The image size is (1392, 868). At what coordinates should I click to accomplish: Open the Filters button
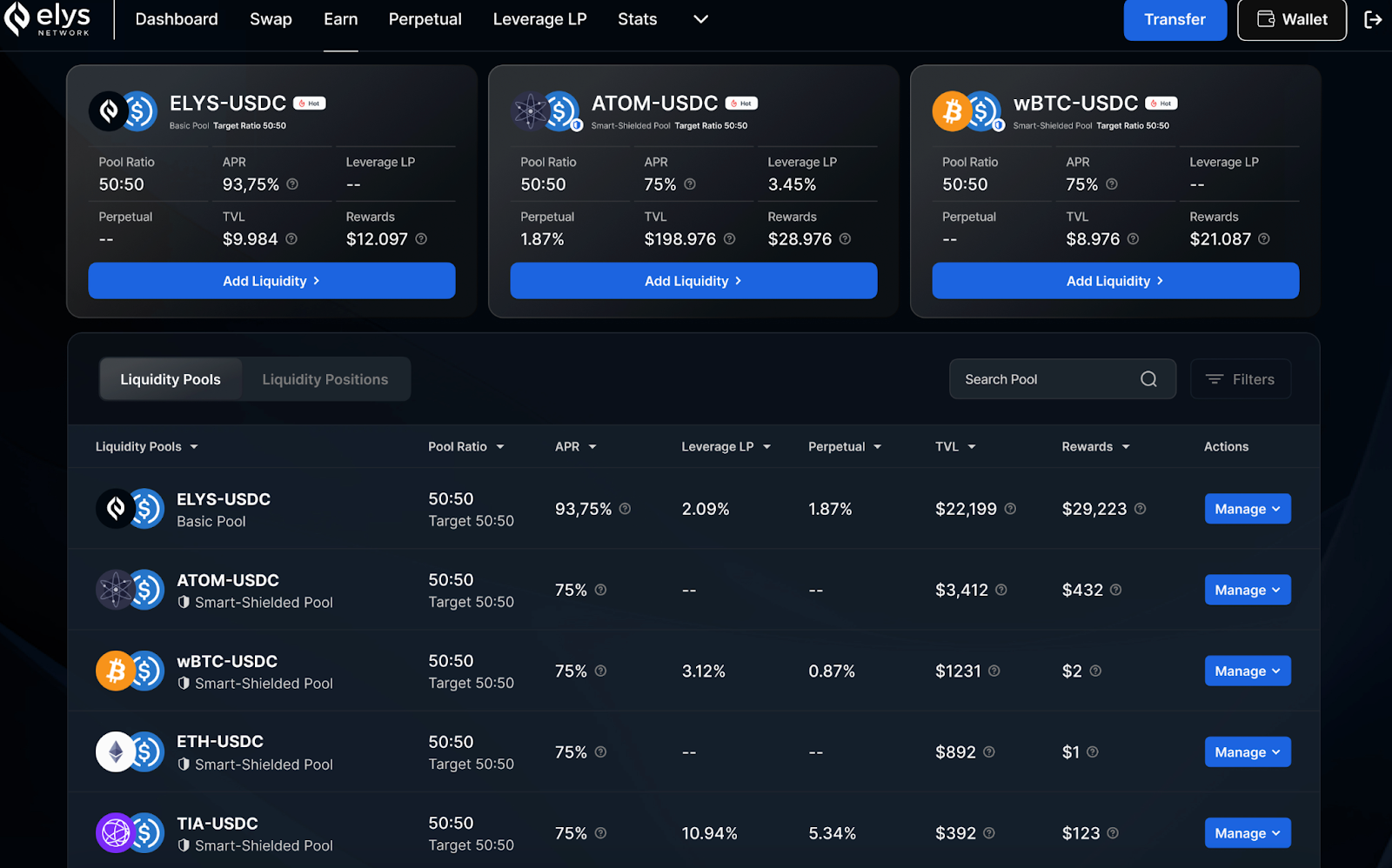pyautogui.click(x=1241, y=379)
